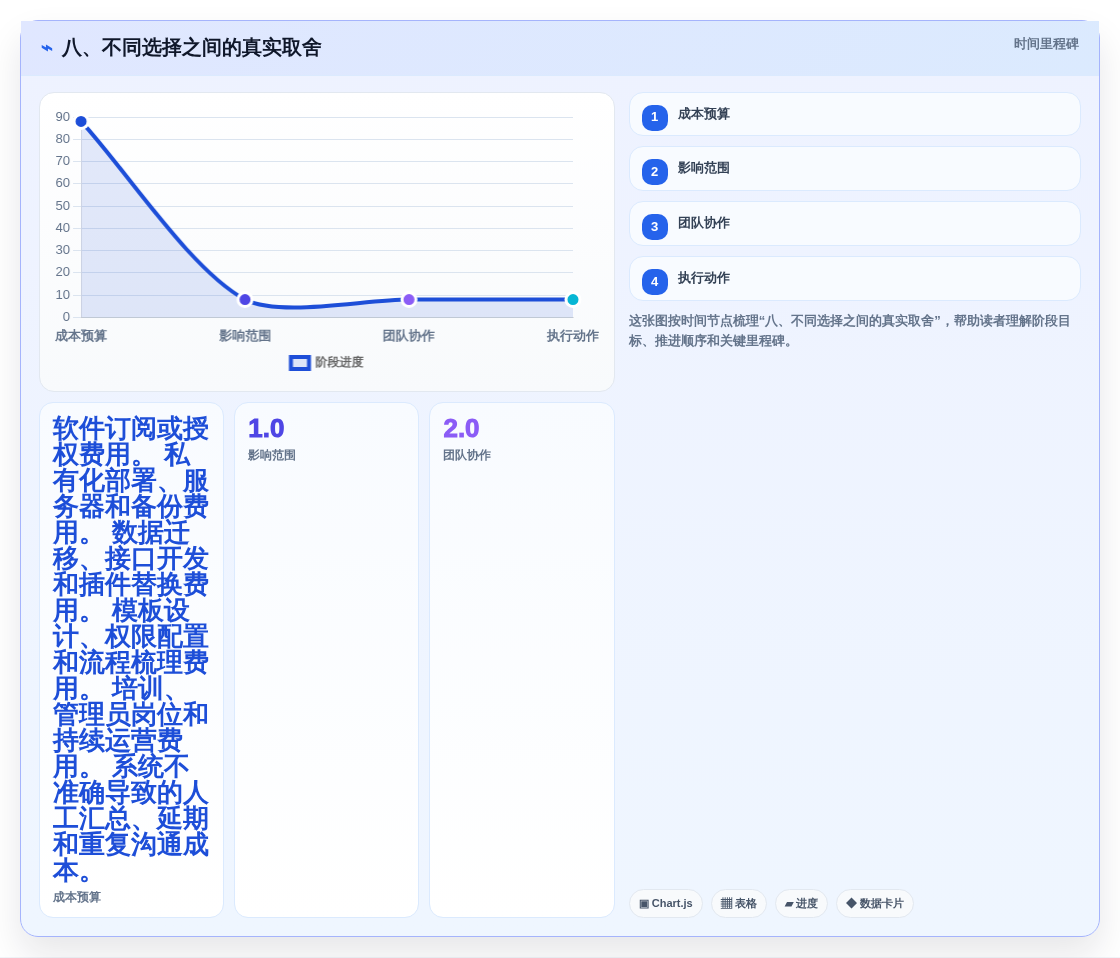The image size is (1120, 958).
Task: Click the section title 八、不同选择之间的真实取舍
Action: pos(191,48)
